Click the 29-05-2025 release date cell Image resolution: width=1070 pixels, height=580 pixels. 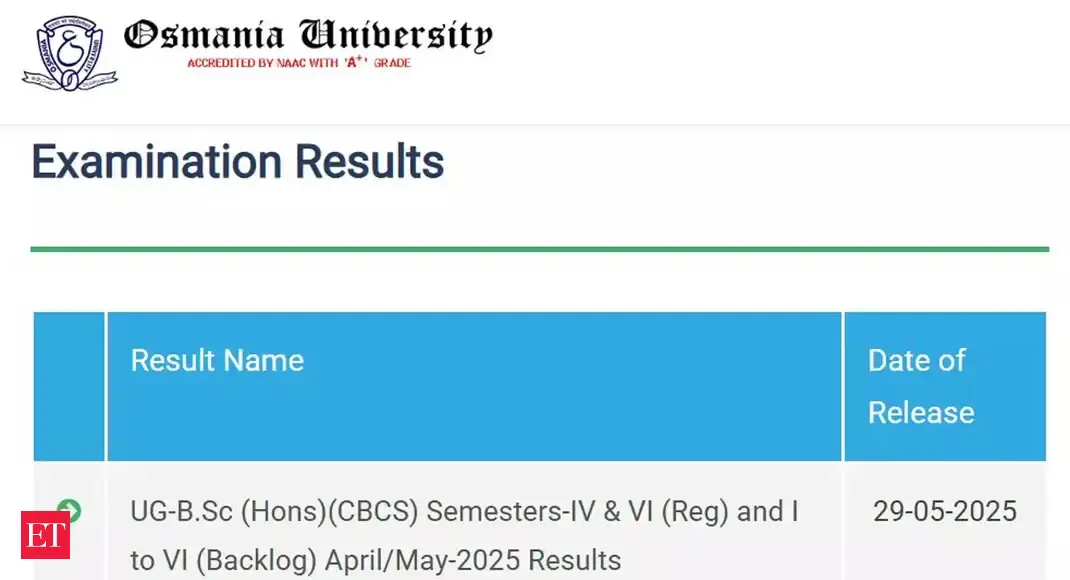pyautogui.click(x=944, y=512)
